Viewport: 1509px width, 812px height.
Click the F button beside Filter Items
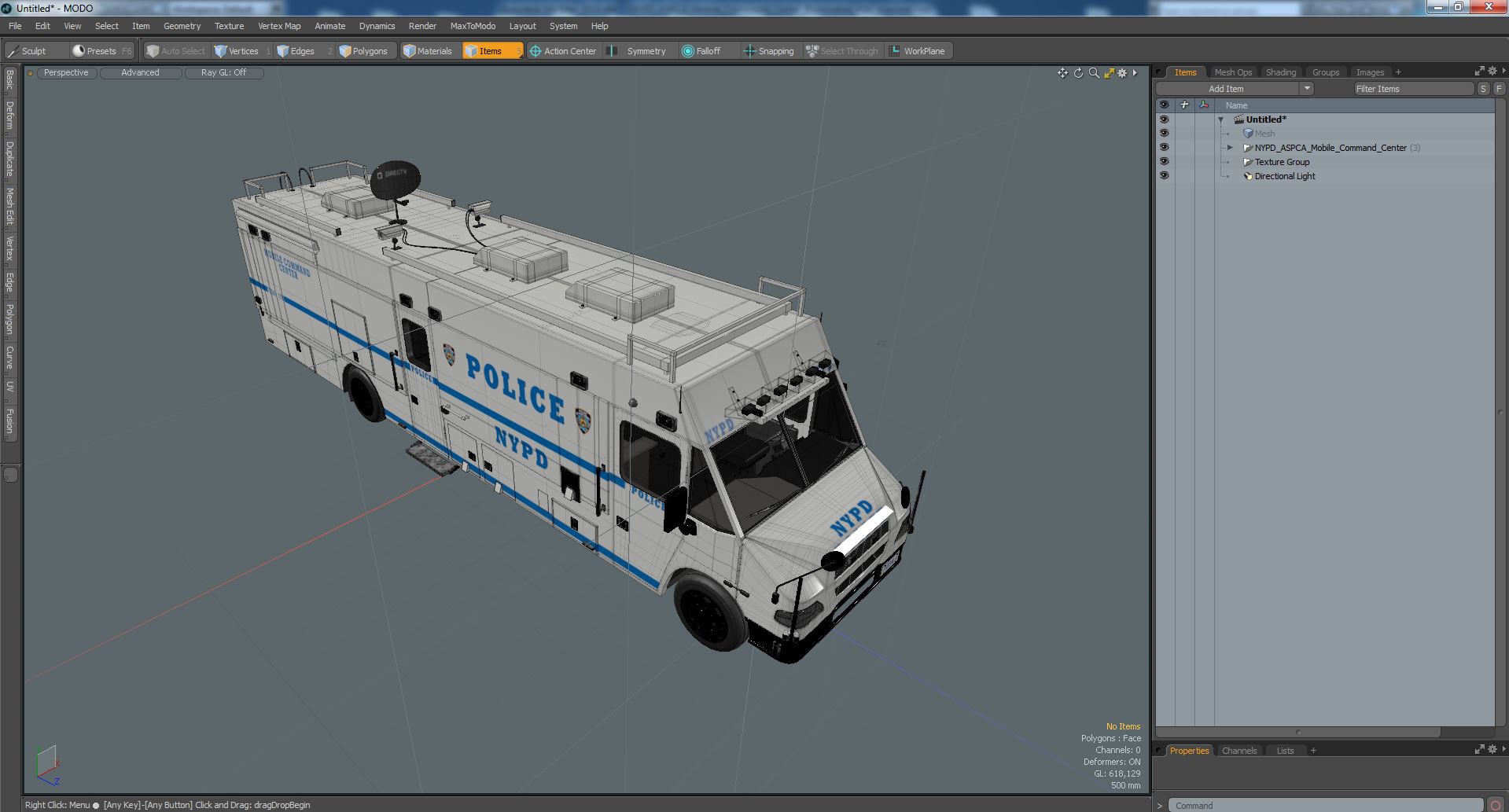(x=1499, y=89)
